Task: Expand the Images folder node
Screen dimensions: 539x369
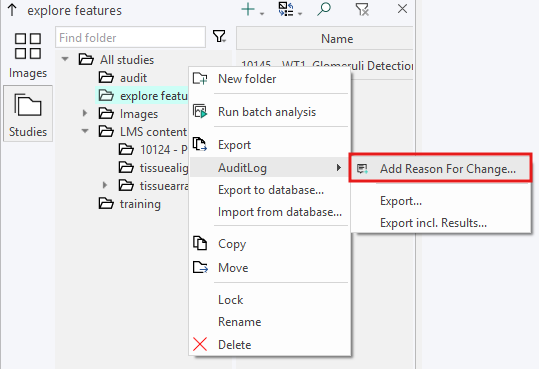Action: pos(85,113)
